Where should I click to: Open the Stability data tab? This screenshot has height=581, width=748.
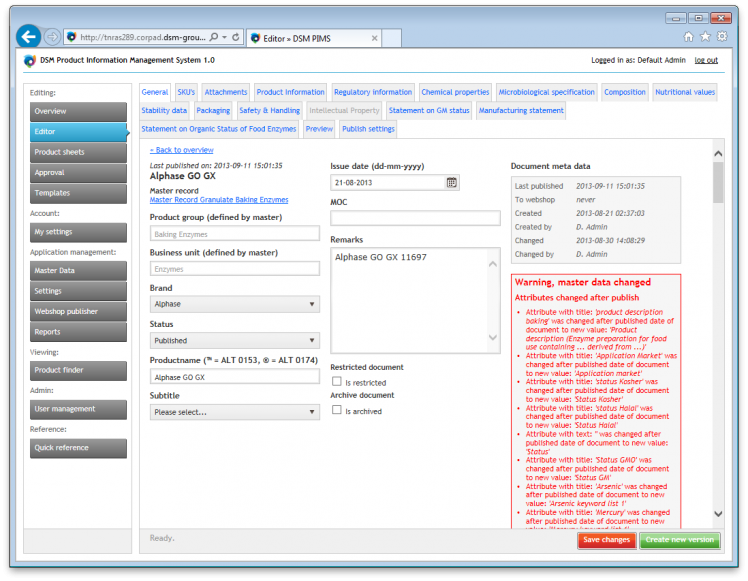[164, 111]
